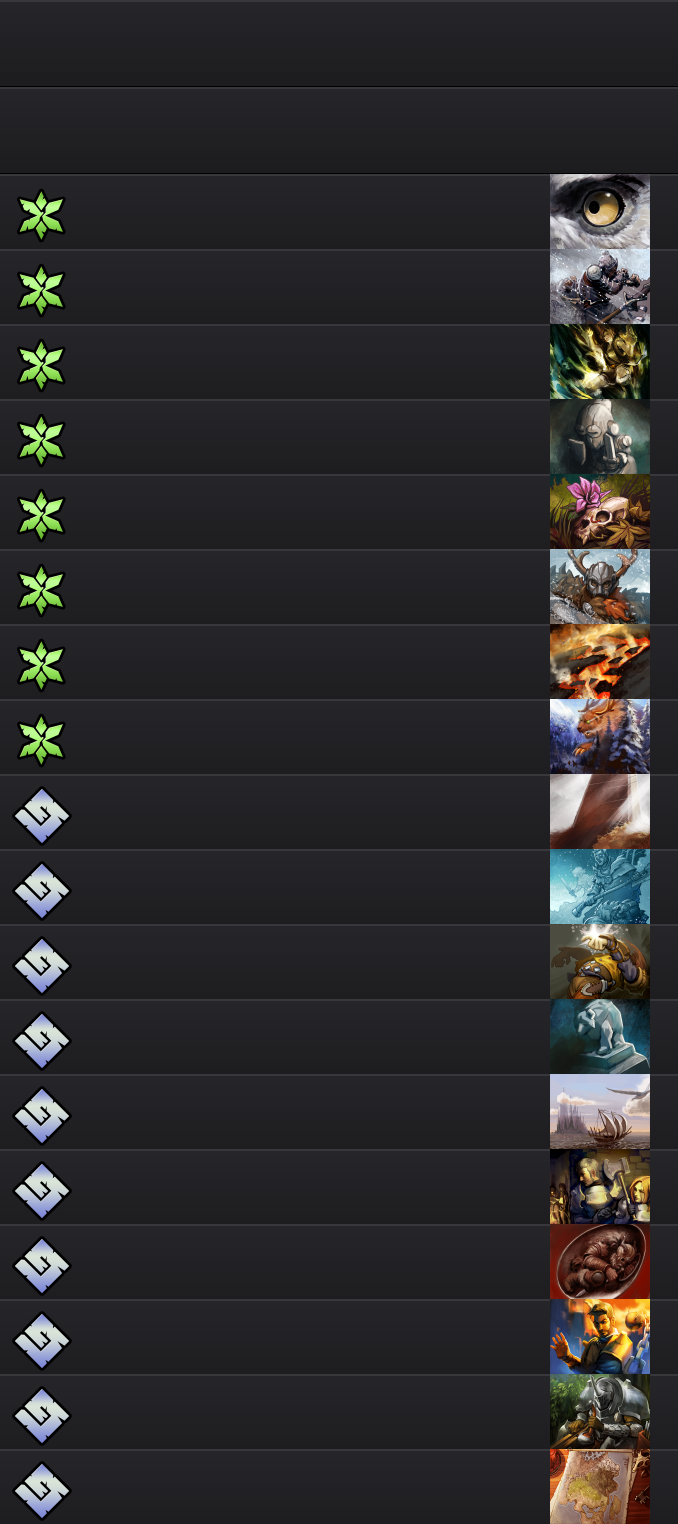The height and width of the screenshot is (1524, 678).
Task: Open the owl eye card thumbnail
Action: pyautogui.click(x=600, y=212)
